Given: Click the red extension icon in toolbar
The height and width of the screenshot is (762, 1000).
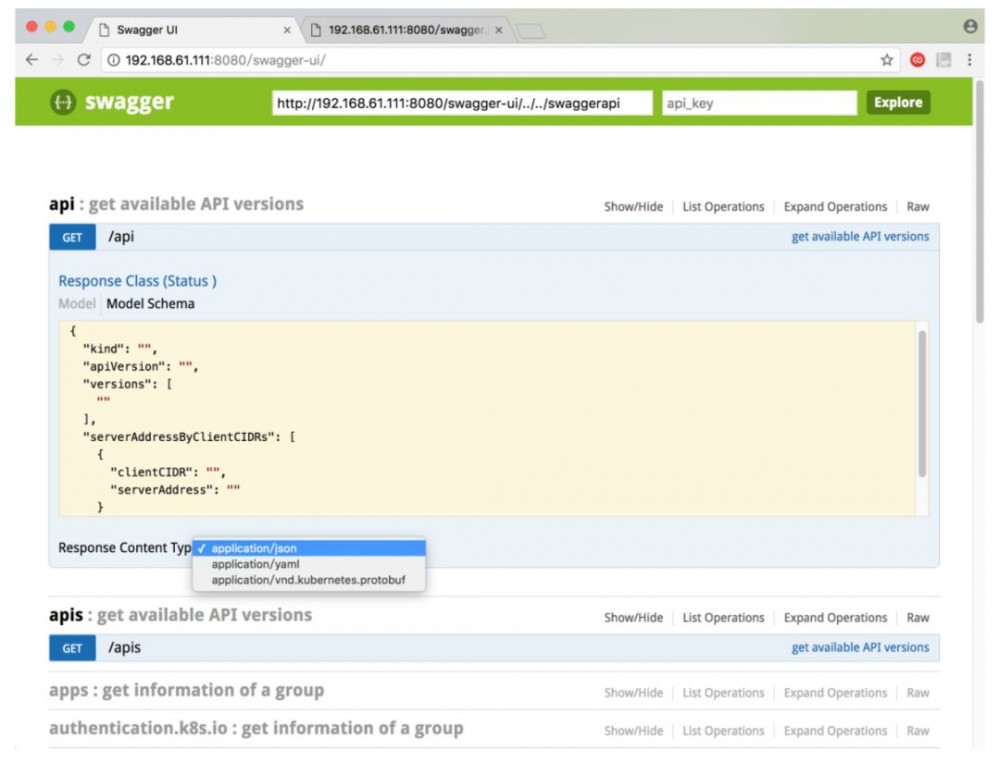Looking at the screenshot, I should click(917, 60).
